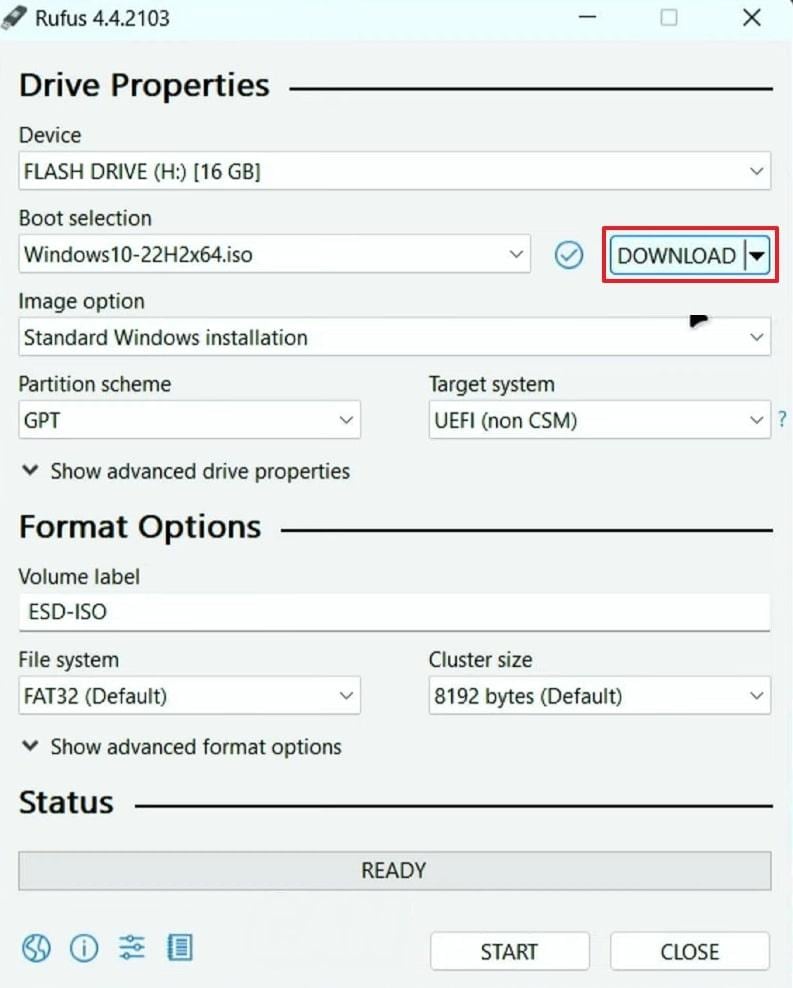Open the language globe icon
The width and height of the screenshot is (793, 988).
(x=37, y=948)
